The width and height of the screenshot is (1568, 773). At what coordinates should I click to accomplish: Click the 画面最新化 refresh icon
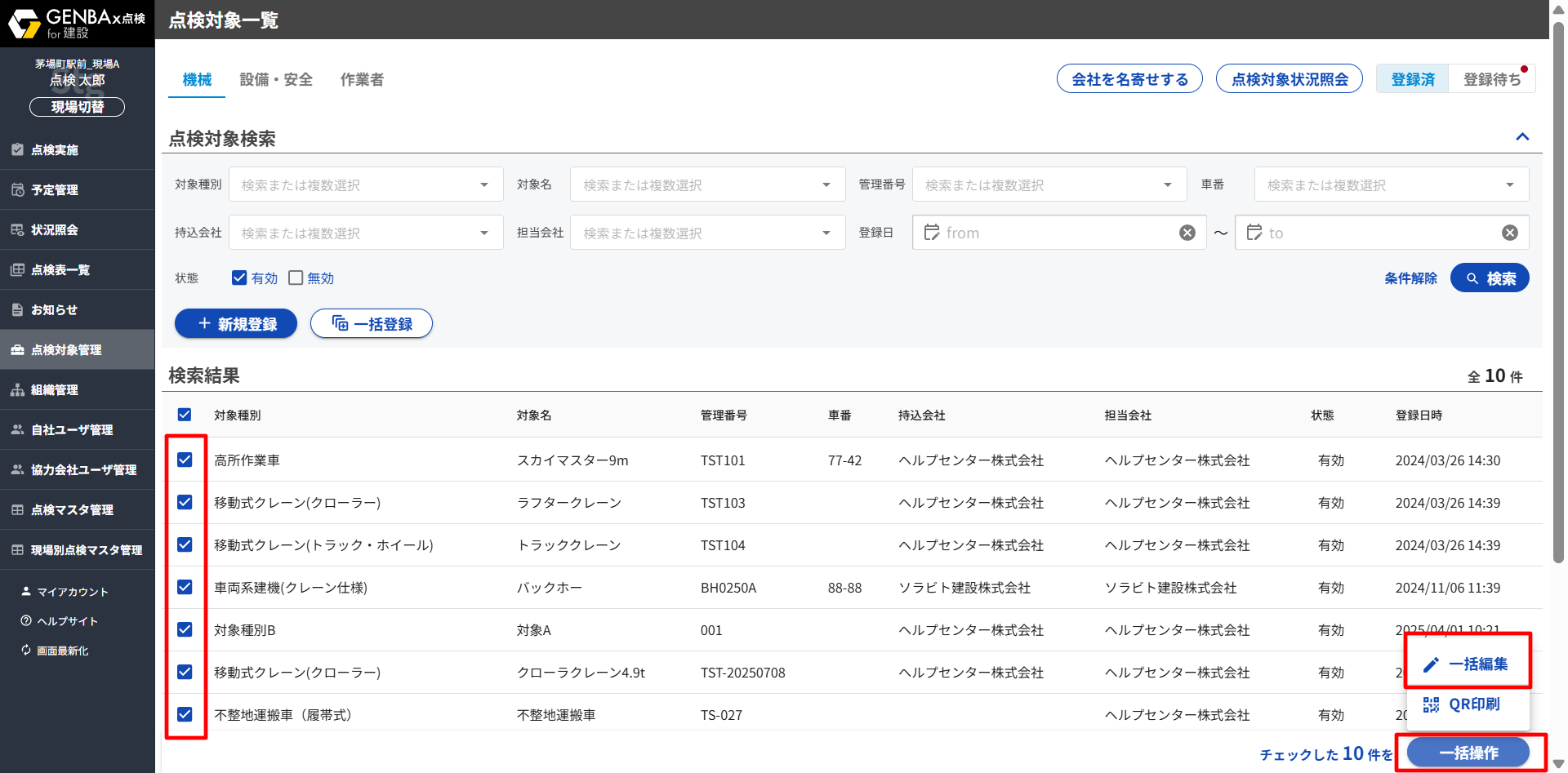pos(26,651)
